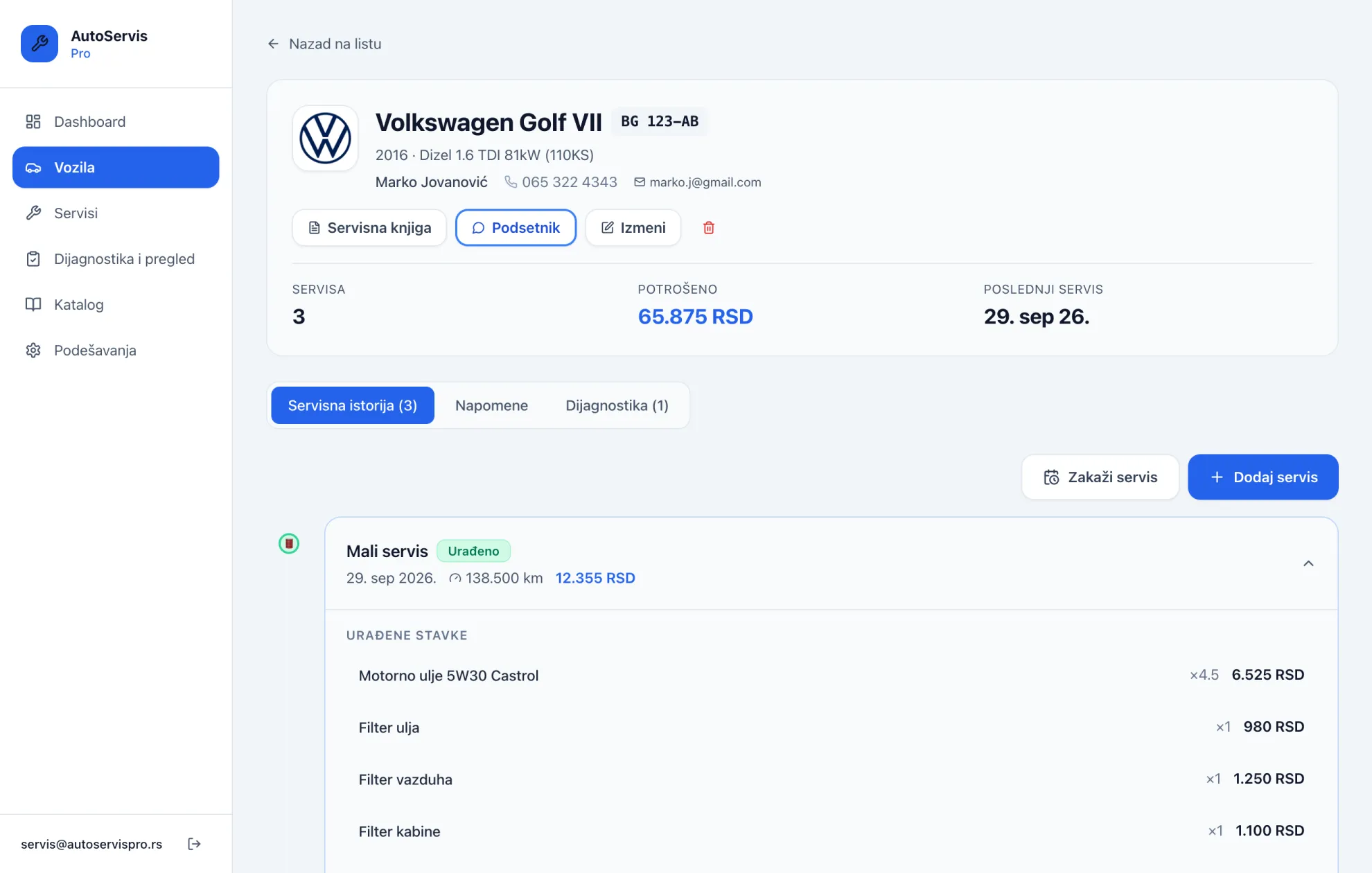Delete vehicle with red trash icon
The width and height of the screenshot is (1372, 873).
[709, 227]
